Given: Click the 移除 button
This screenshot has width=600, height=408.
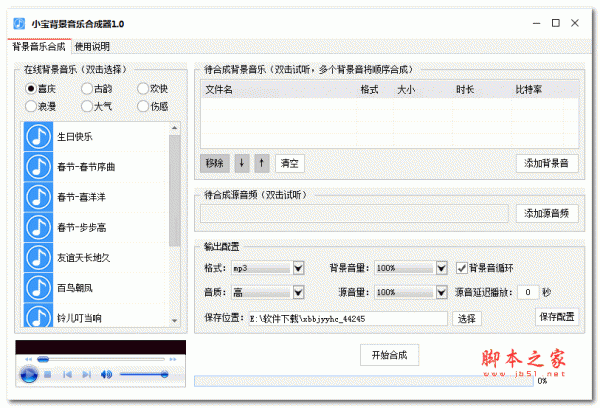Looking at the screenshot, I should 215,163.
